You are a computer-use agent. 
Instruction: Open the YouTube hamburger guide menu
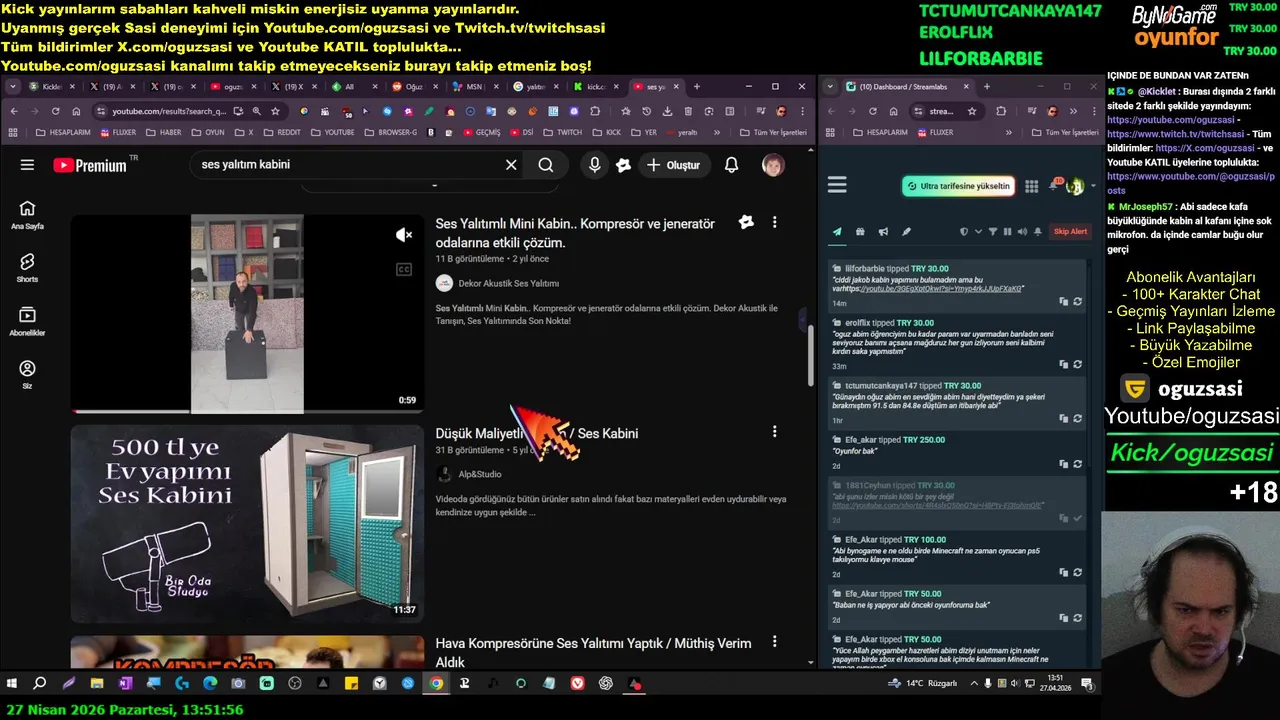pos(27,165)
